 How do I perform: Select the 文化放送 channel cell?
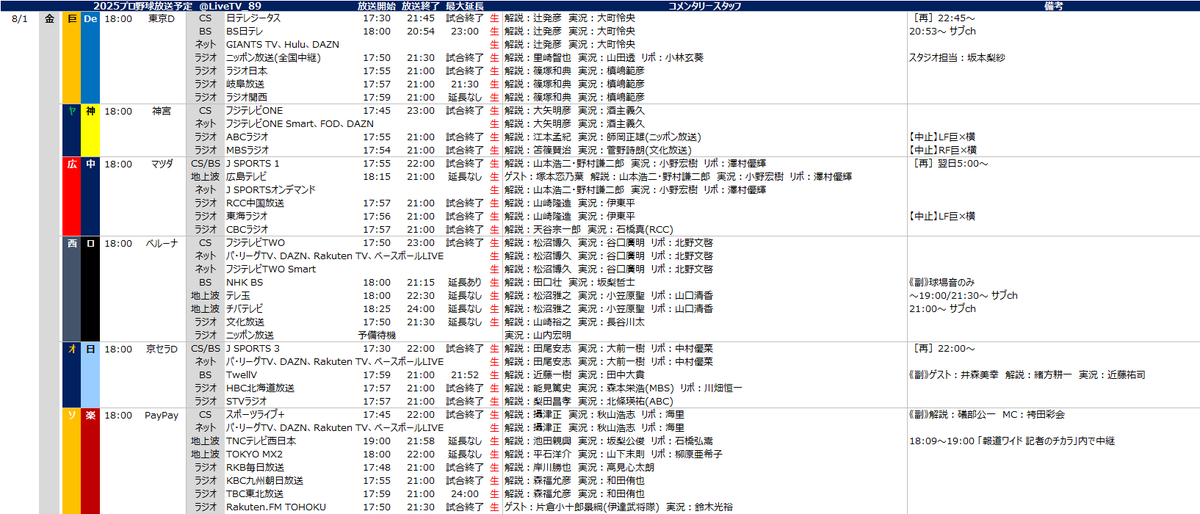pos(245,321)
